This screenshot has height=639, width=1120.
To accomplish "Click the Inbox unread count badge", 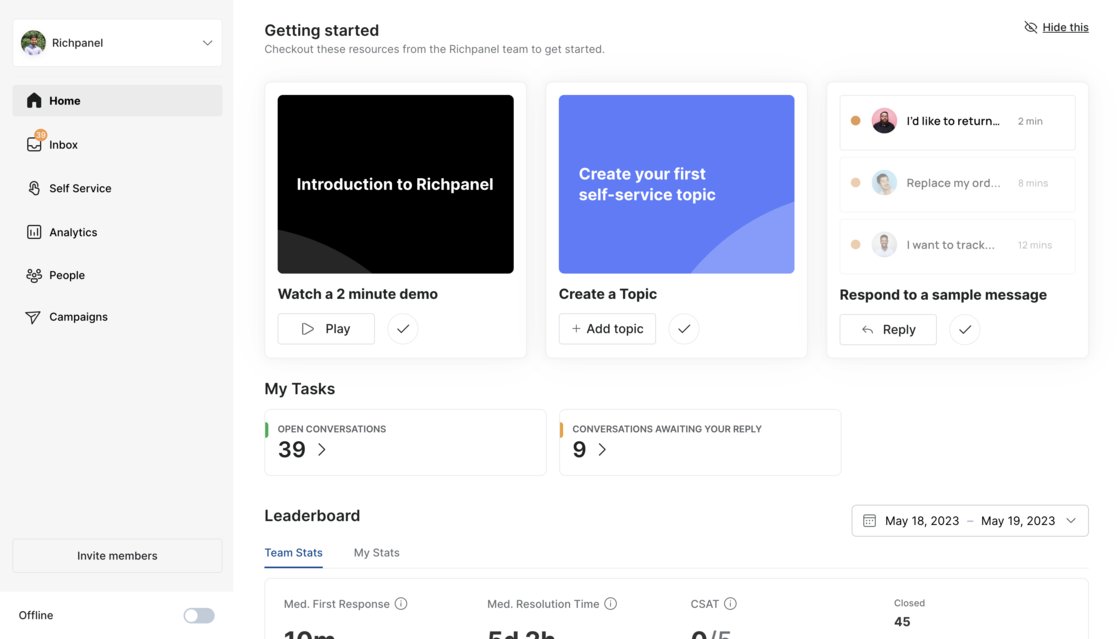I will pos(41,135).
